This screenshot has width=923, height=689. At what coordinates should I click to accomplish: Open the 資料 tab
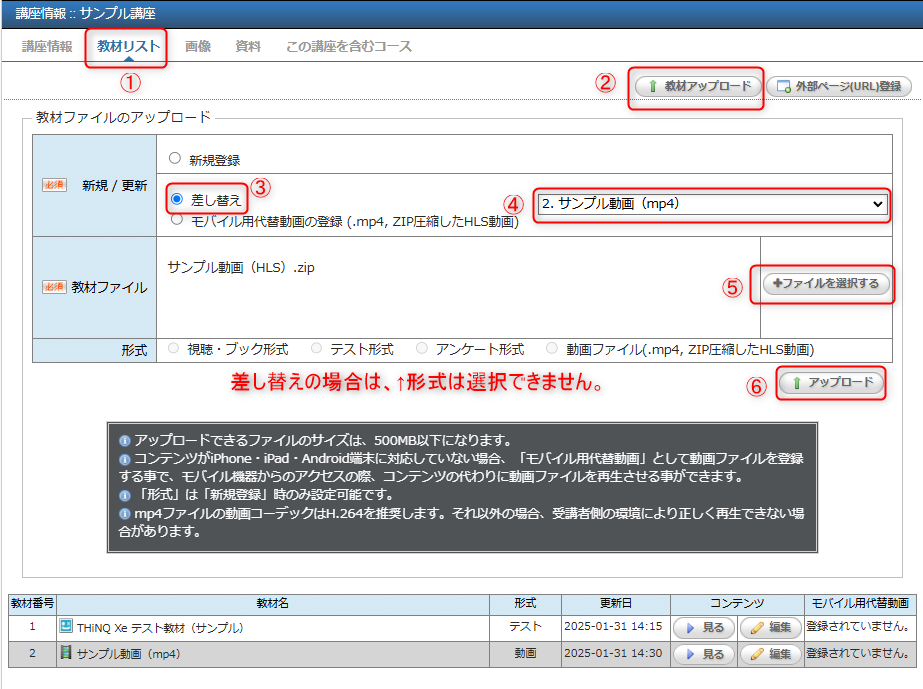pyautogui.click(x=248, y=47)
